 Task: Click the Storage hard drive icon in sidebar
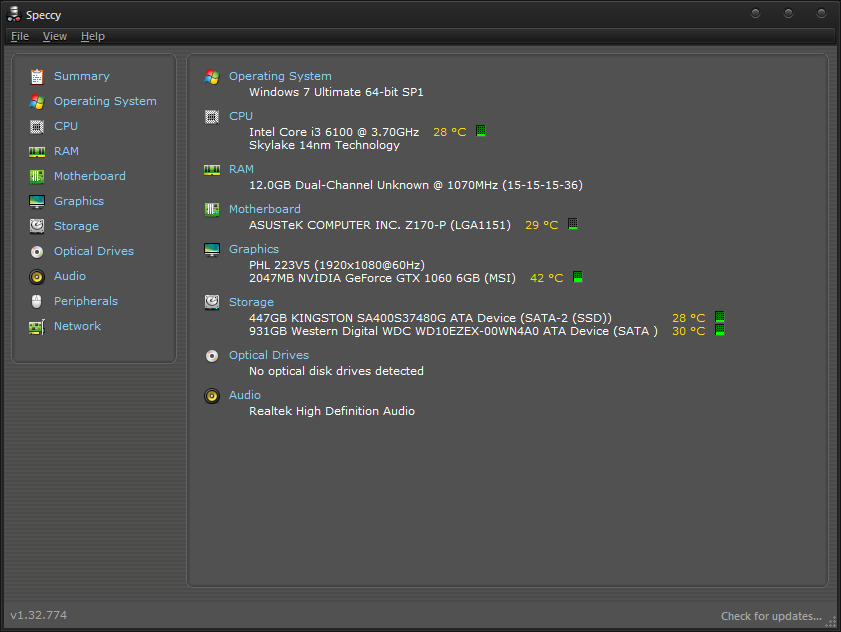(36, 226)
